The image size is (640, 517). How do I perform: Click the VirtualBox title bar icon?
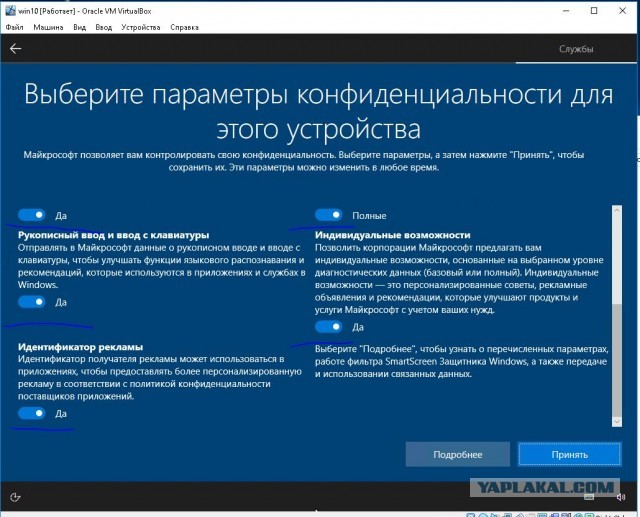pos(10,11)
